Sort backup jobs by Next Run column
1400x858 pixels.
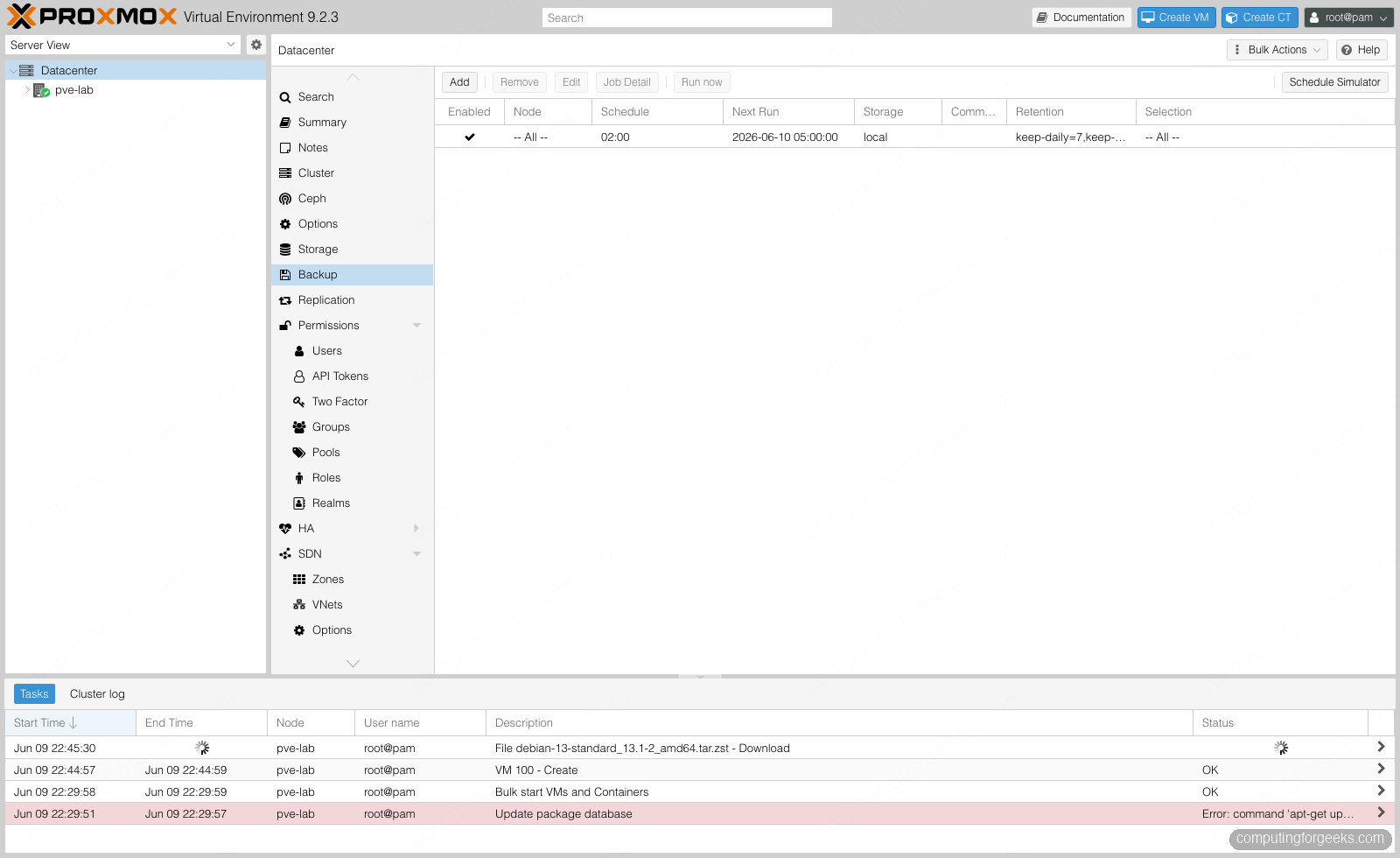click(788, 112)
